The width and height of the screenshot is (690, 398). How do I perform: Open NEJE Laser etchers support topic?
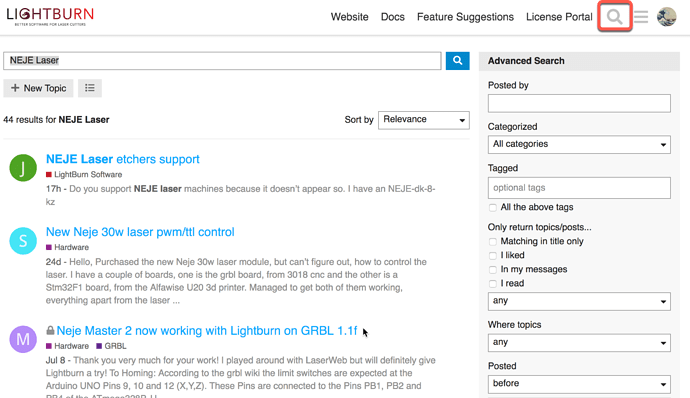click(123, 159)
